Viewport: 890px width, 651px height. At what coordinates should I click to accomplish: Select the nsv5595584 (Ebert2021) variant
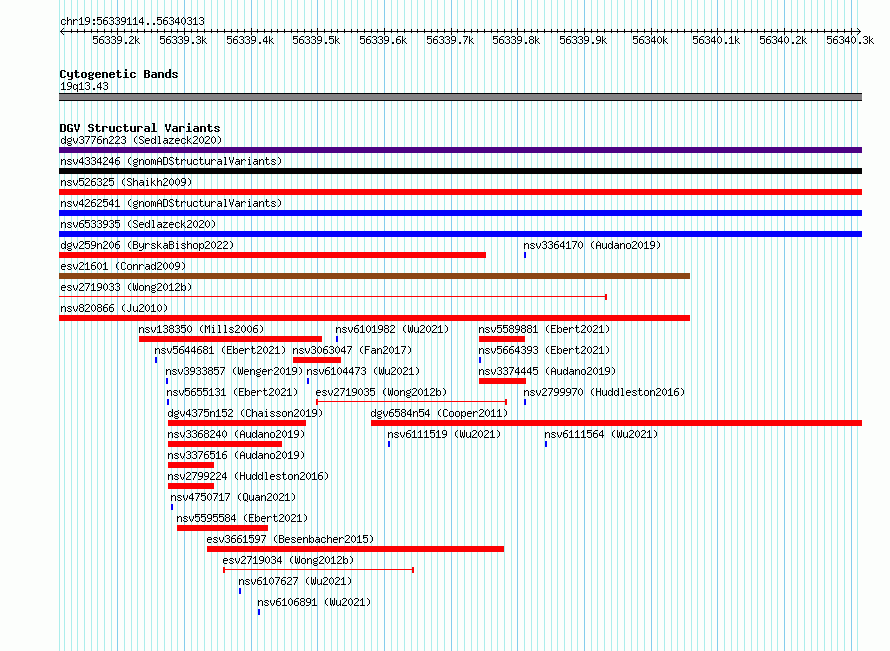(222, 528)
